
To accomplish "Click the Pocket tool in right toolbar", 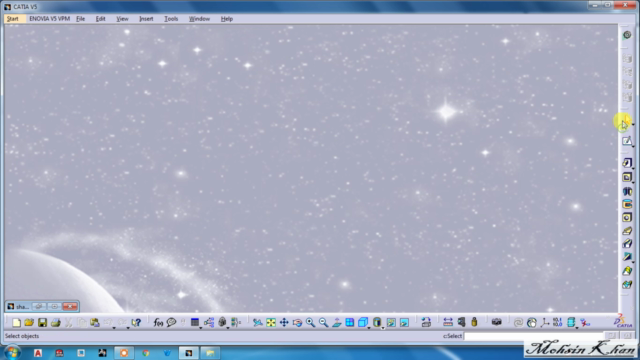I will 627,177.
